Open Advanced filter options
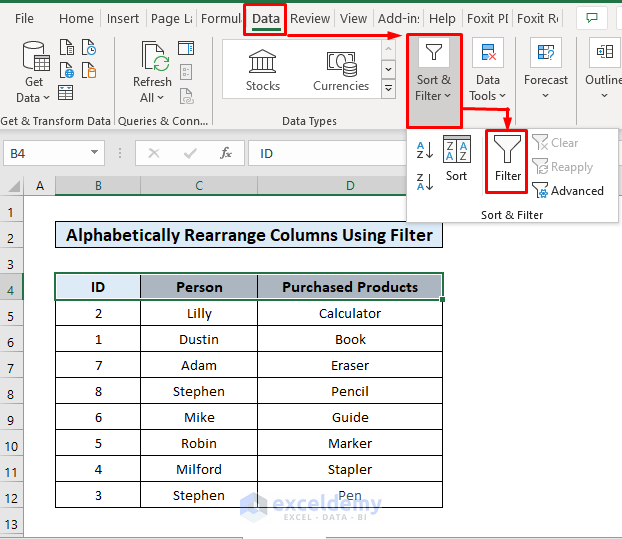Screen dimensions: 622x539 [x=568, y=191]
